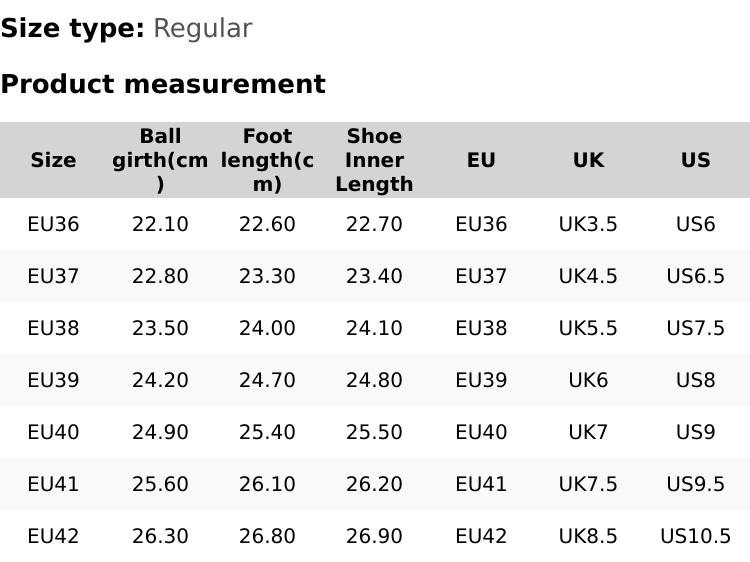Select the 26.10 foot length value
This screenshot has height=562, width=750.
click(x=267, y=484)
